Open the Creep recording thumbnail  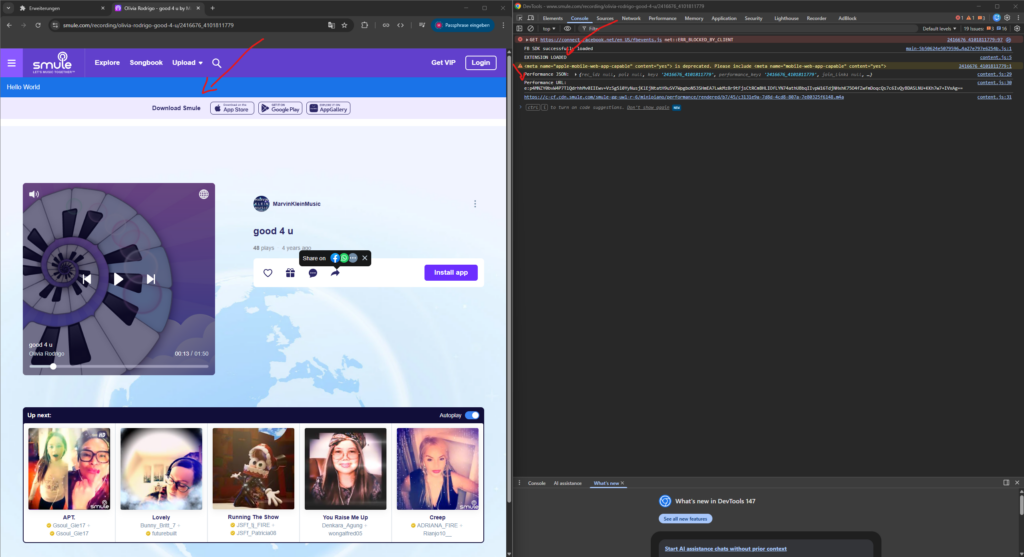pos(437,469)
